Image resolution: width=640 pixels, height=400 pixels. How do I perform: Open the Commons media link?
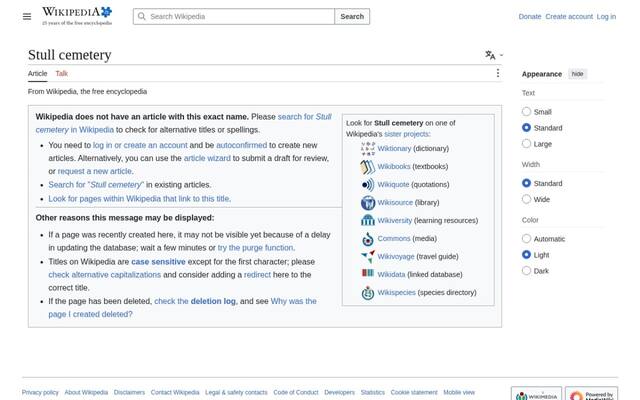click(x=394, y=238)
